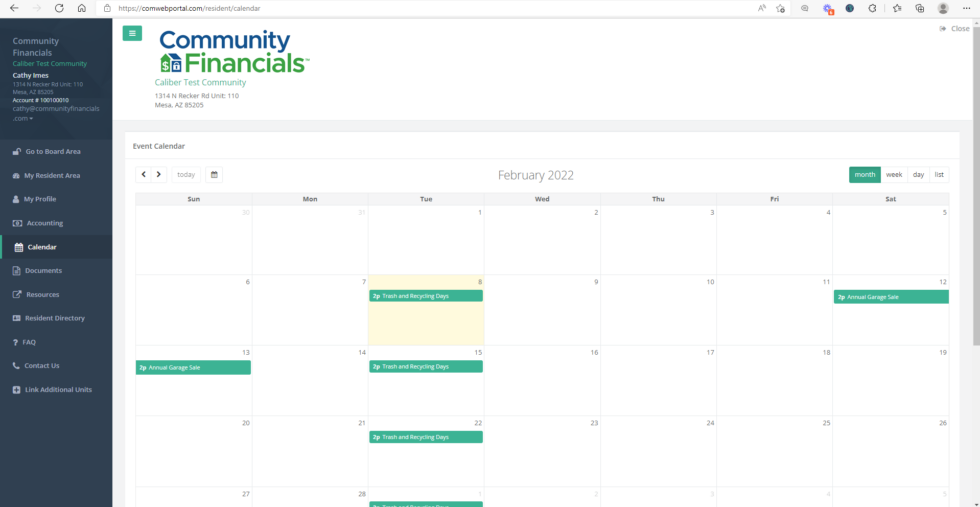Open Documents in the sidebar menu
Image resolution: width=980 pixels, height=507 pixels.
pos(43,270)
